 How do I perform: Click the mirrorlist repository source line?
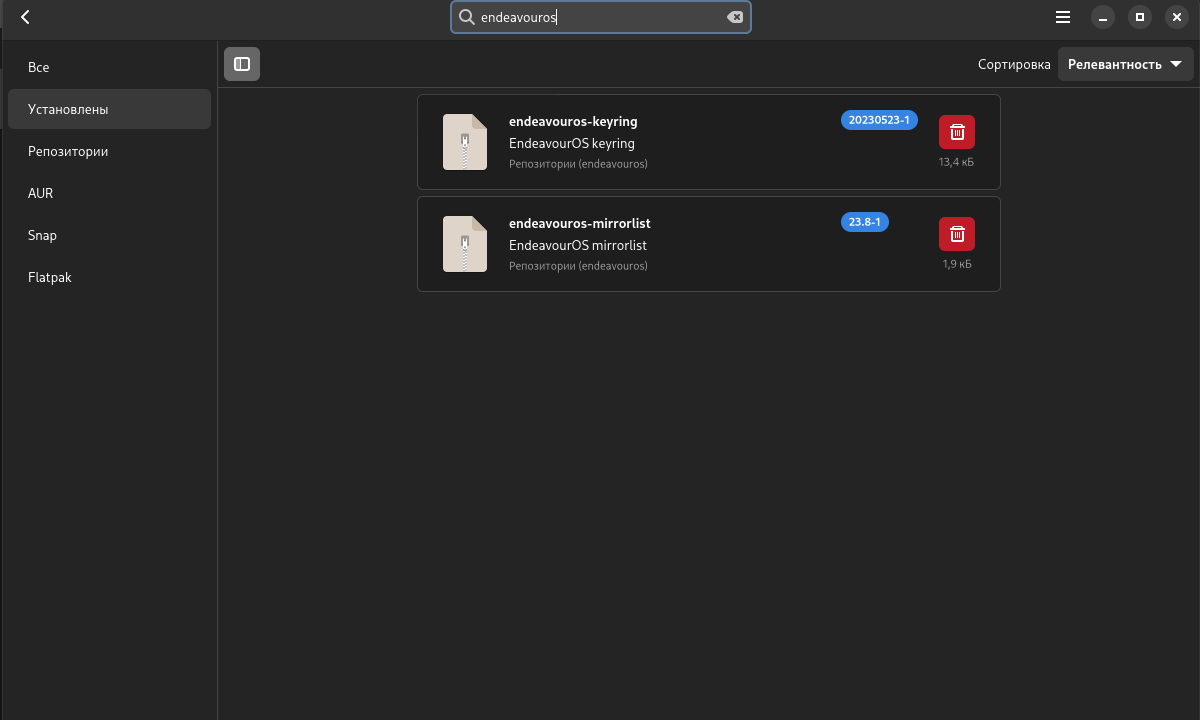(578, 266)
